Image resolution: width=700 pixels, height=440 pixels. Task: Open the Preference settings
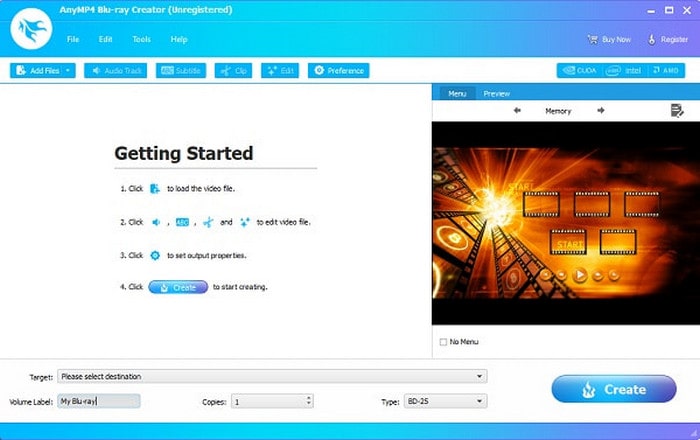339,71
